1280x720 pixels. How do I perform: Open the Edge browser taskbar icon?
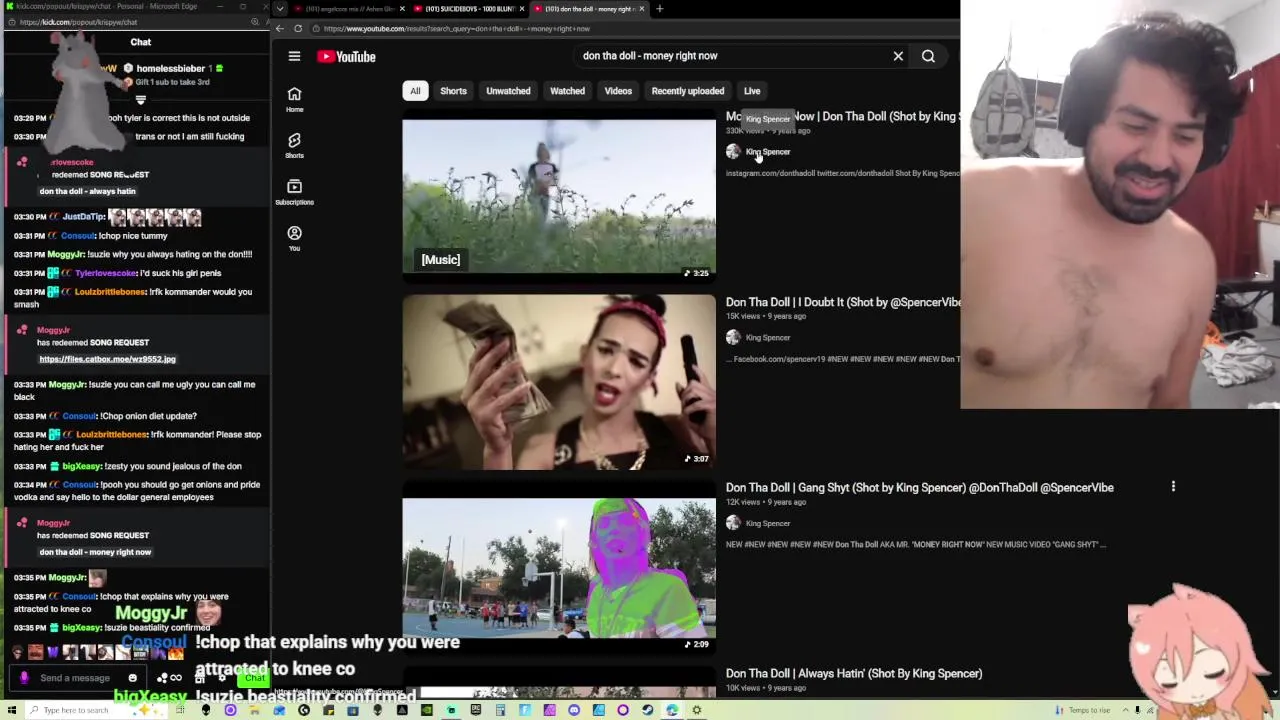(672, 710)
